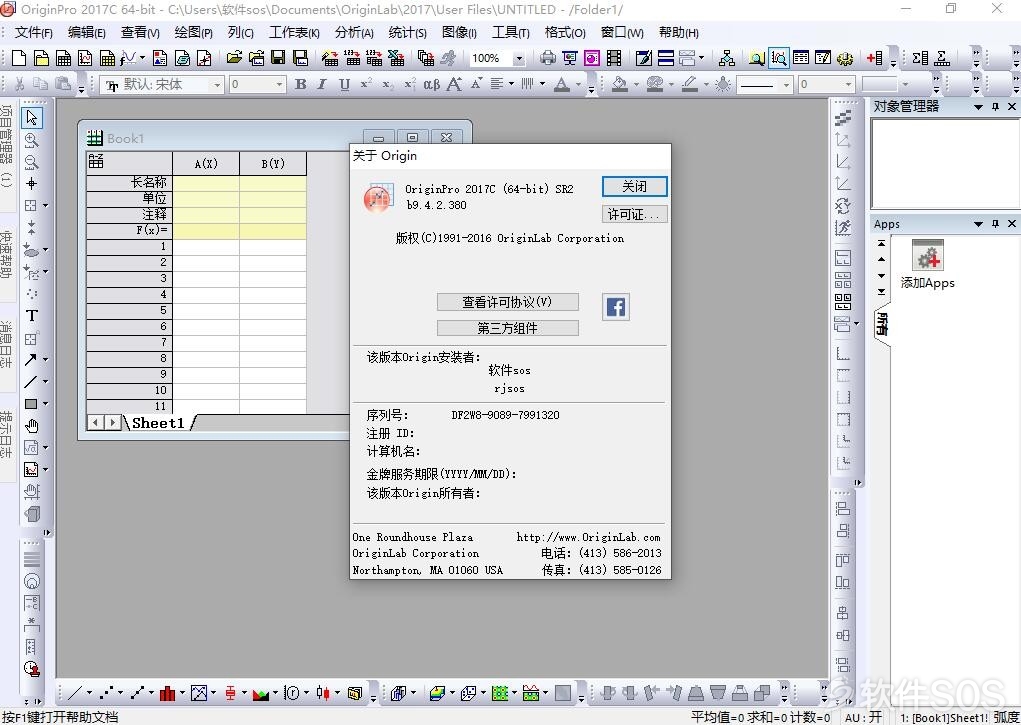Click the 查看许可协议(V) button

(x=507, y=302)
